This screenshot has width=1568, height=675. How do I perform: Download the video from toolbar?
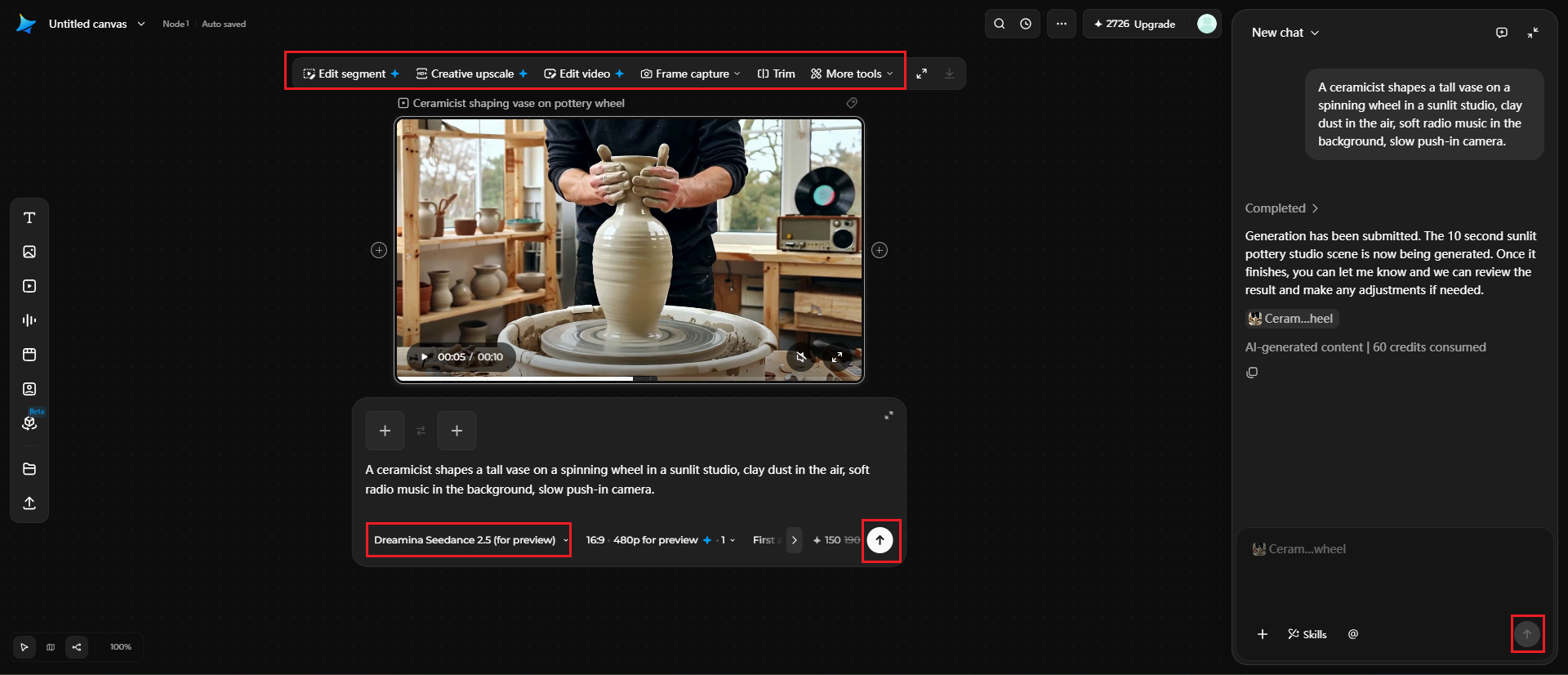click(949, 74)
